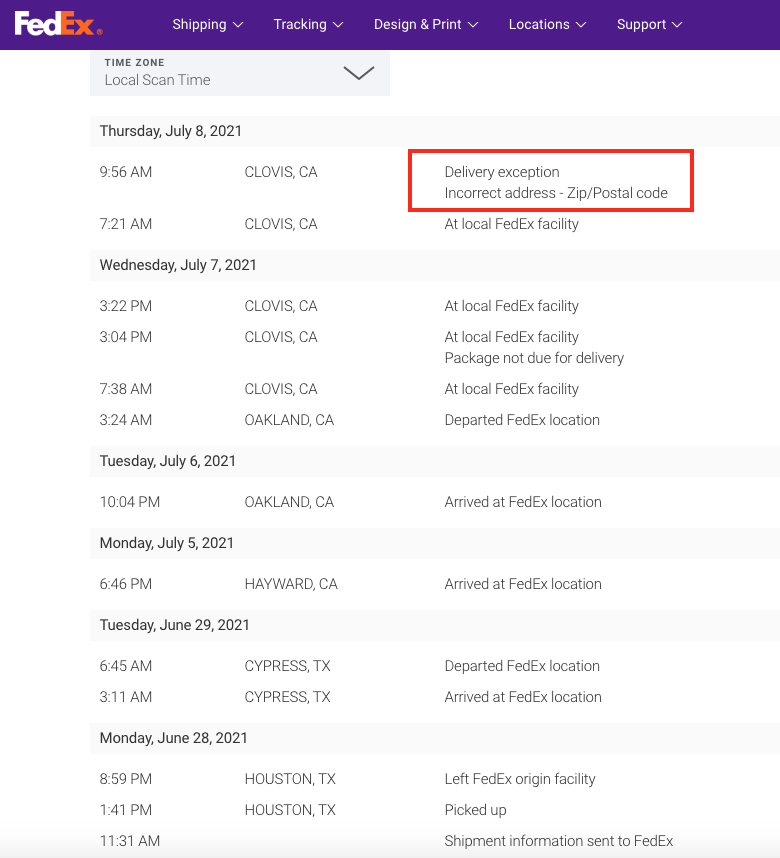Click At local FedEx facility at 3:22 PM
The width and height of the screenshot is (780, 858).
click(x=512, y=306)
